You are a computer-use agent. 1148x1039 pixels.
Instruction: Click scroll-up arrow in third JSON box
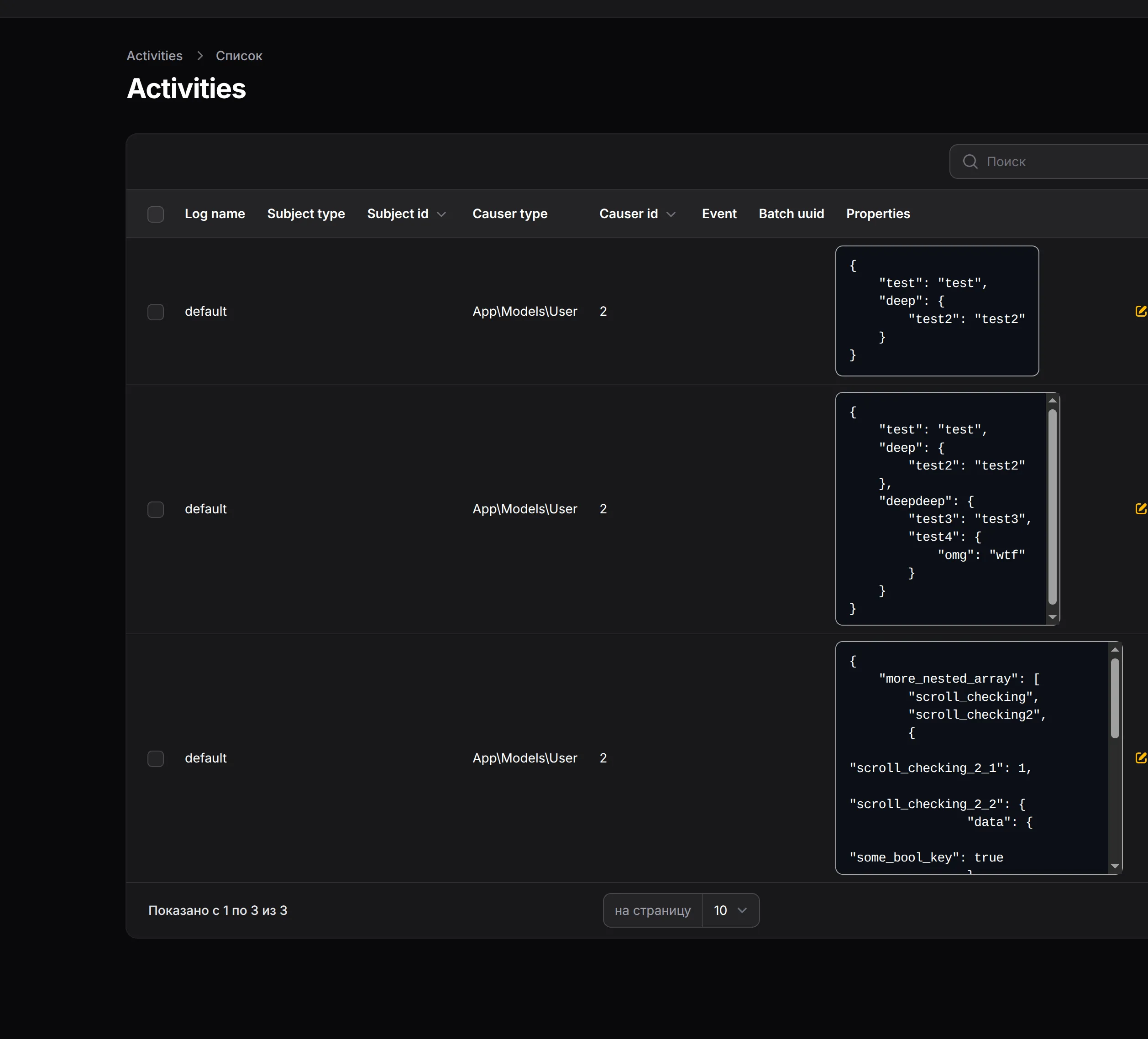coord(1114,650)
